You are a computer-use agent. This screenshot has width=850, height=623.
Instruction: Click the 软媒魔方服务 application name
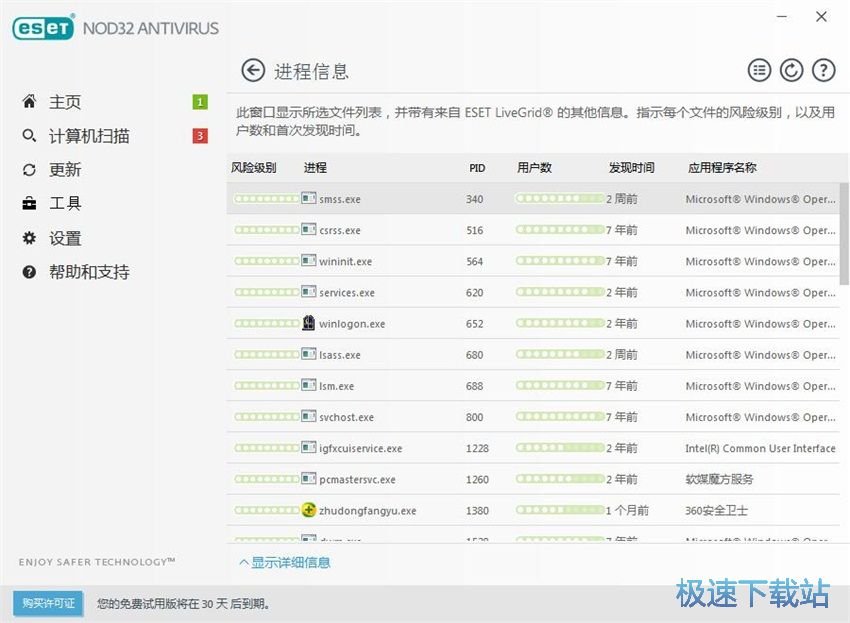click(719, 479)
